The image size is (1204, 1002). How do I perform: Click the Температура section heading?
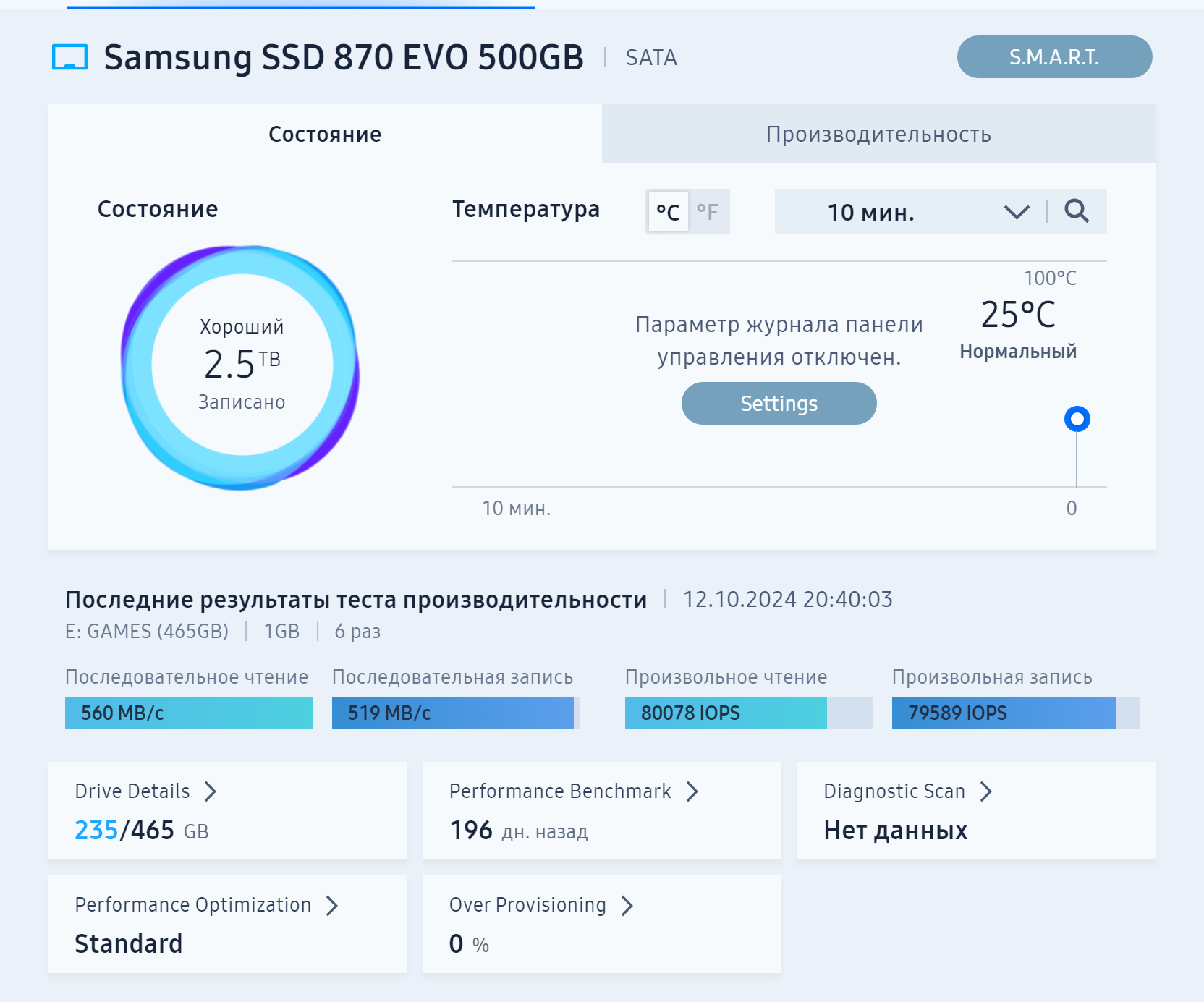click(526, 209)
